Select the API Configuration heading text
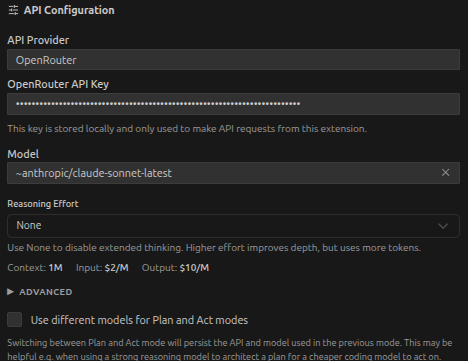Viewport: 468px width, 361px height. tap(69, 10)
